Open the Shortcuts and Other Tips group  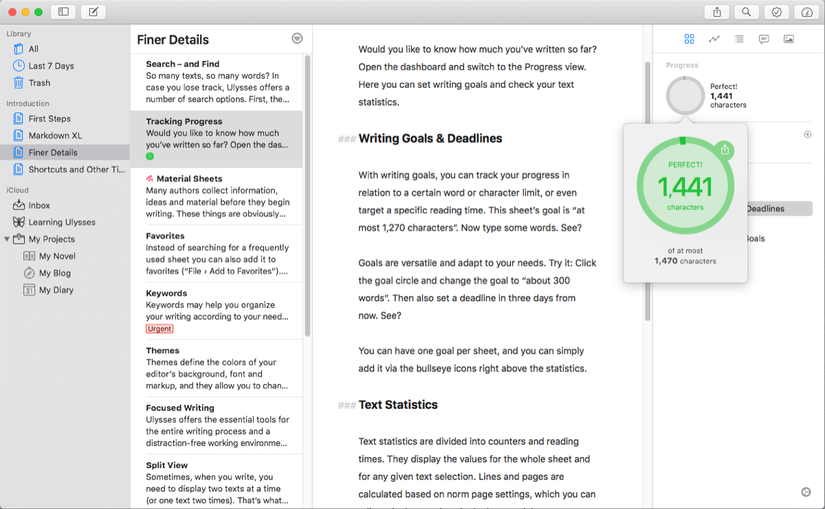(65, 169)
